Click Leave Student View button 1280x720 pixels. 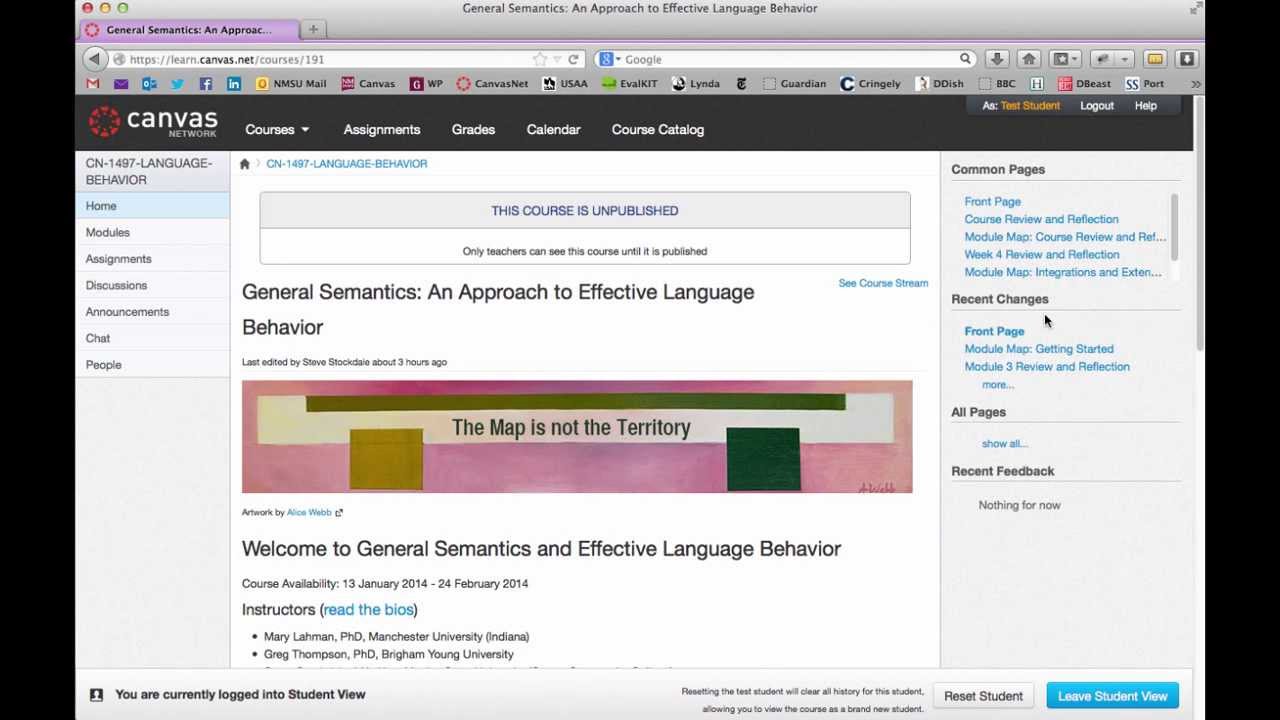click(1113, 696)
